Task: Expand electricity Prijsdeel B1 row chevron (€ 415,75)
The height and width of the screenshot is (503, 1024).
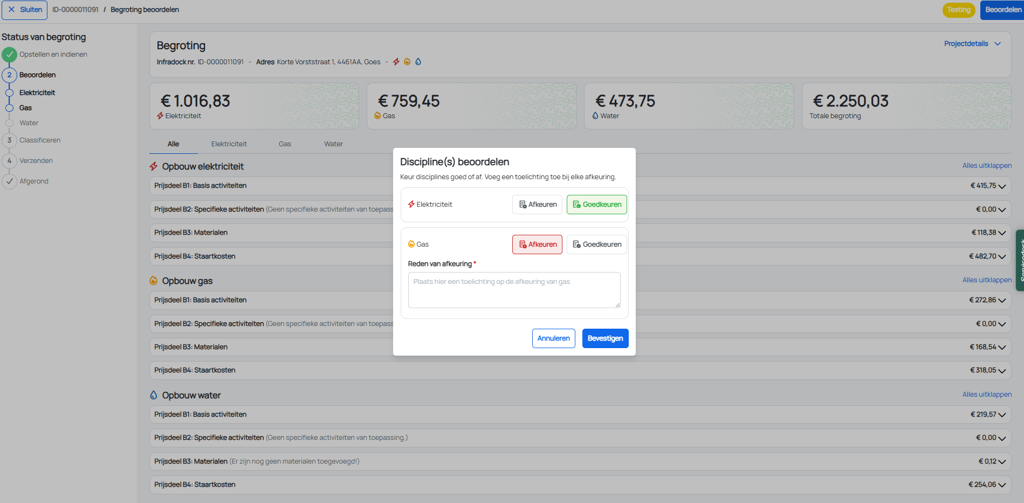Action: [x=1002, y=186]
